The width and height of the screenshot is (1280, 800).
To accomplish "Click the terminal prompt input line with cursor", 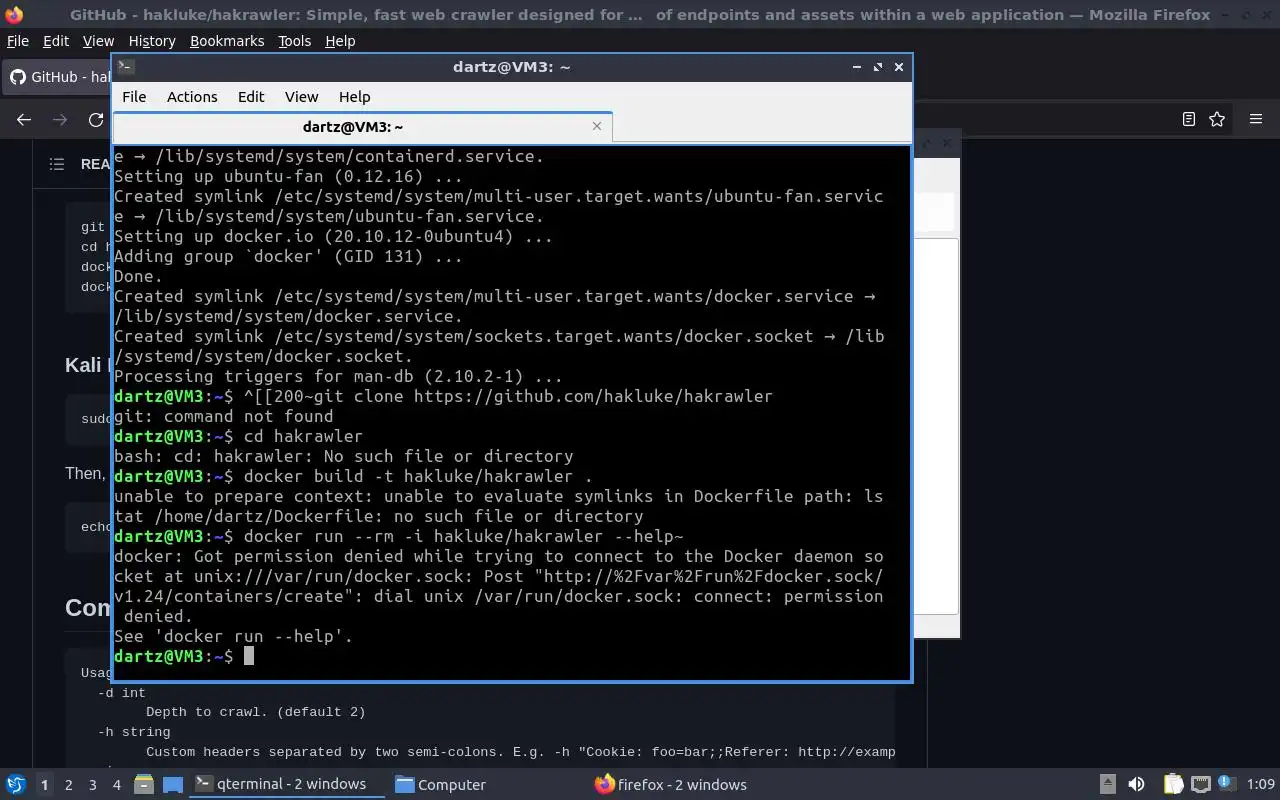I will (x=511, y=656).
